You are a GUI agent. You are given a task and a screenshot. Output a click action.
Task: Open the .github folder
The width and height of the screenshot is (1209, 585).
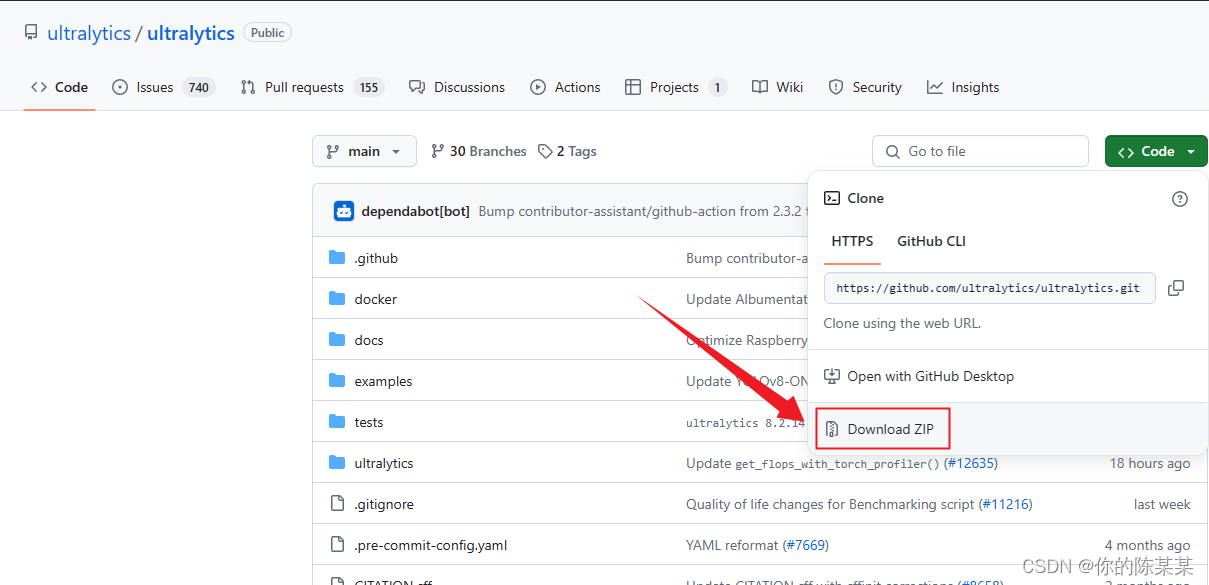(376, 258)
